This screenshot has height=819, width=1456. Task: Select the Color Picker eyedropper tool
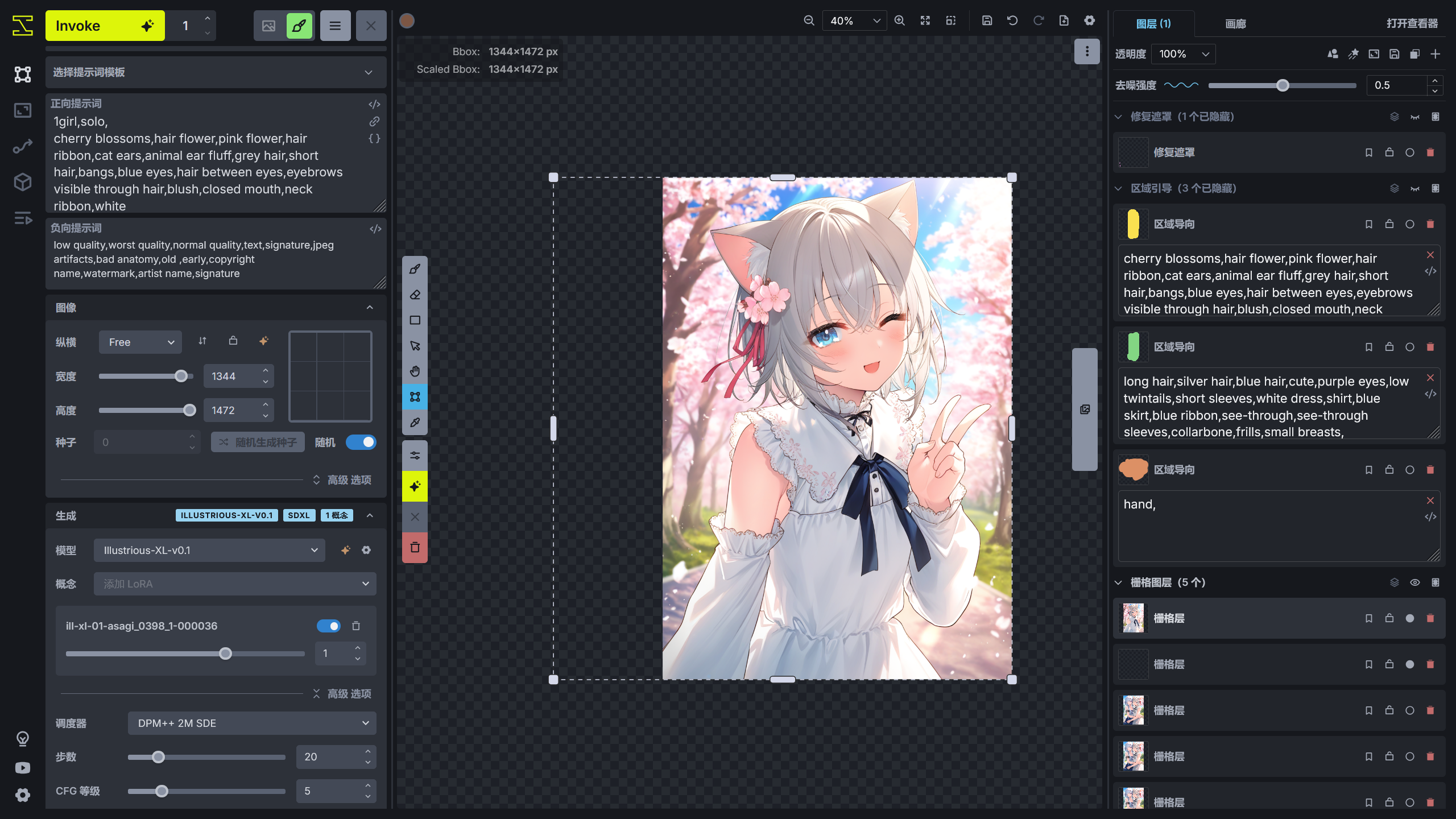pyautogui.click(x=415, y=422)
